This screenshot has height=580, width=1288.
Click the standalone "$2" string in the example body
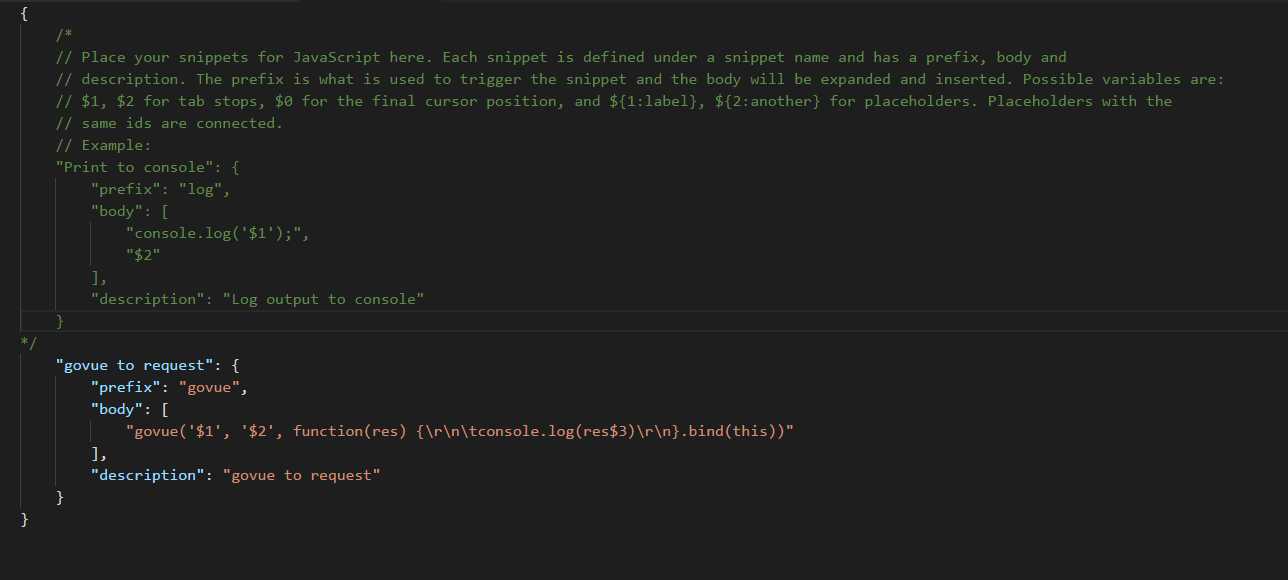point(143,255)
